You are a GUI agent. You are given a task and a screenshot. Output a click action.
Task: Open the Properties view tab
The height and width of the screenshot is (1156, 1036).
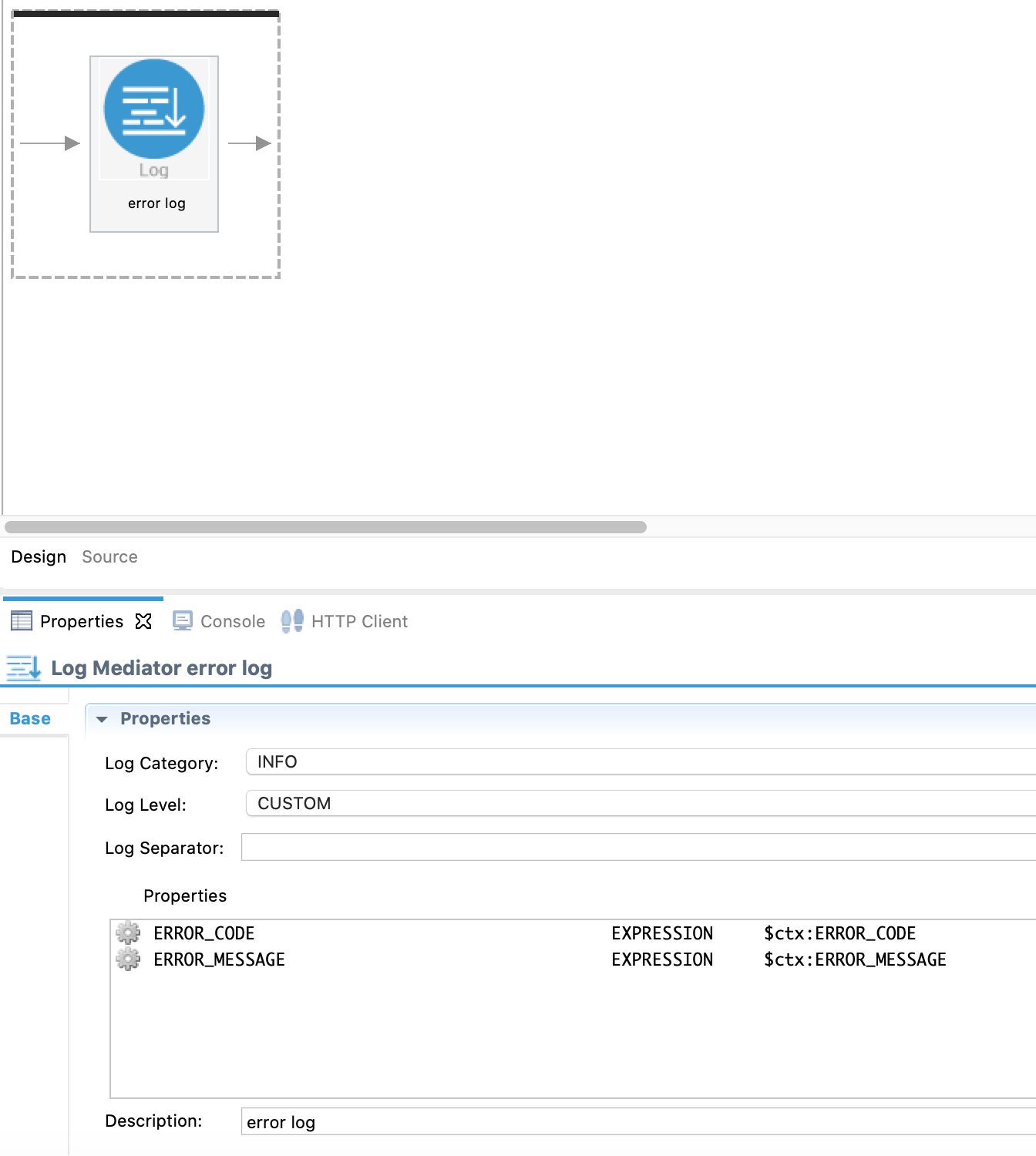coord(82,621)
